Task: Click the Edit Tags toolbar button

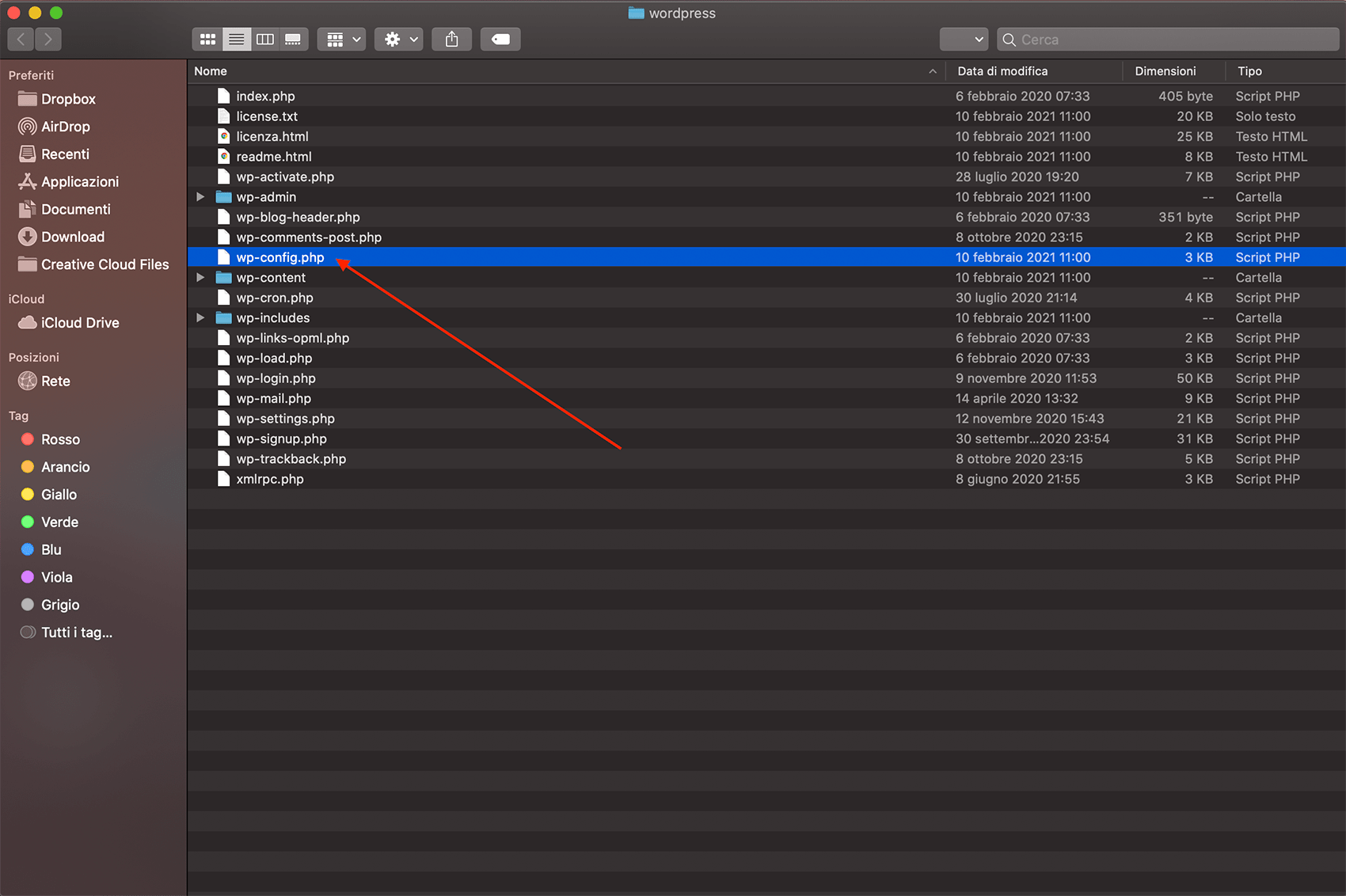Action: [500, 40]
